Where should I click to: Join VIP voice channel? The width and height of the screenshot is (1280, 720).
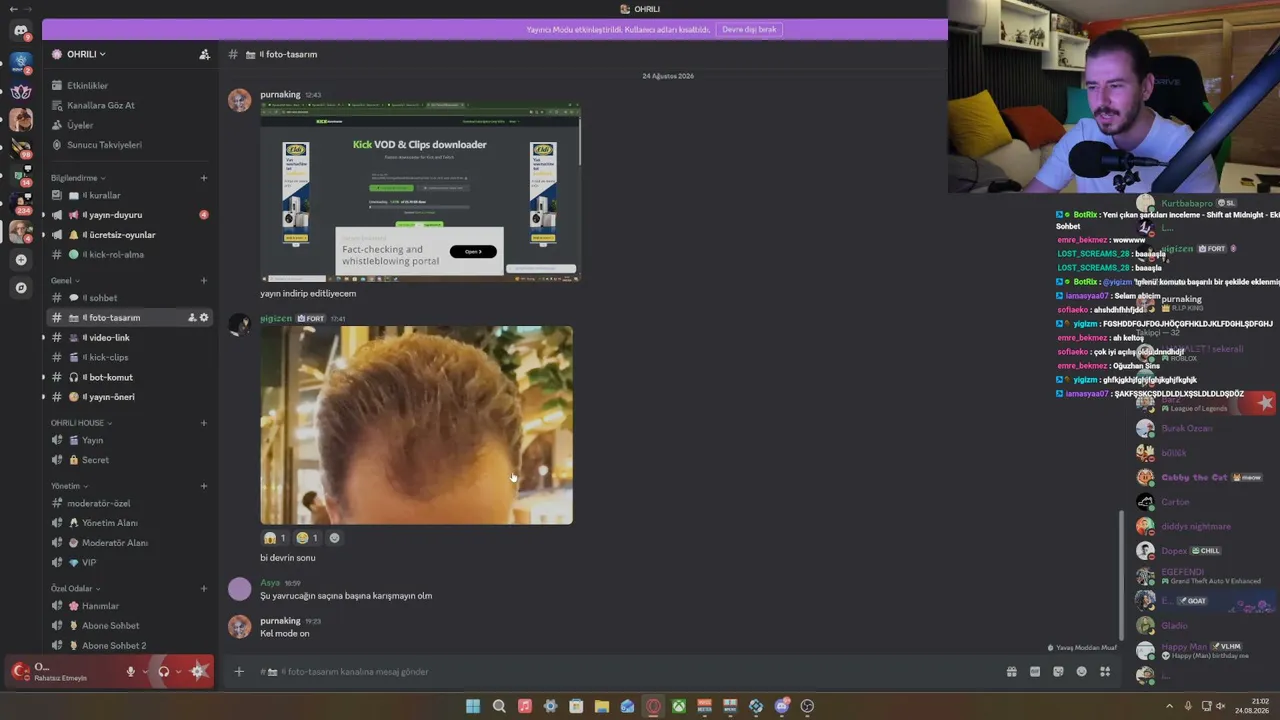(x=129, y=563)
